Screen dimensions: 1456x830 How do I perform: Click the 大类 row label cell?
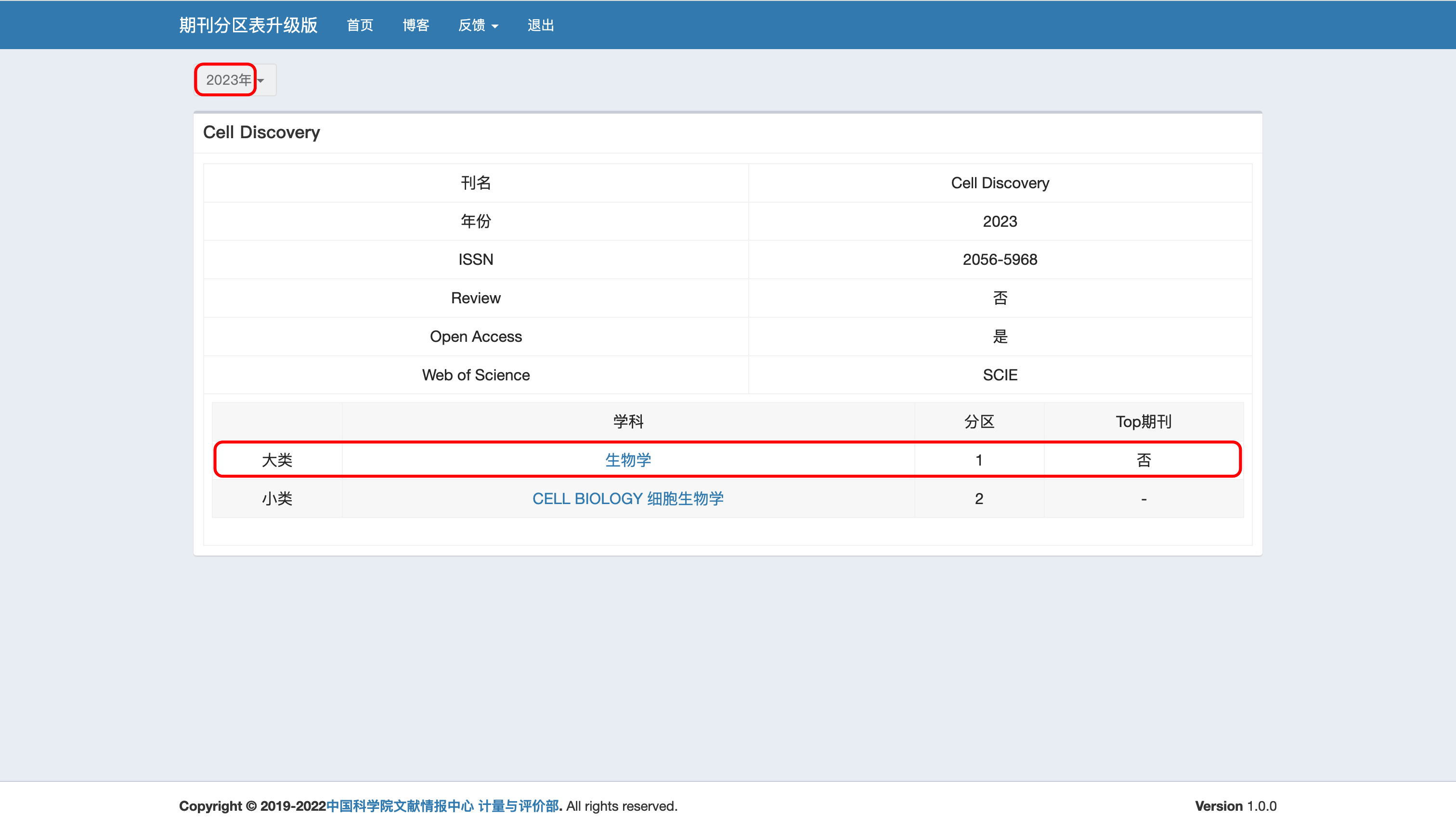277,460
